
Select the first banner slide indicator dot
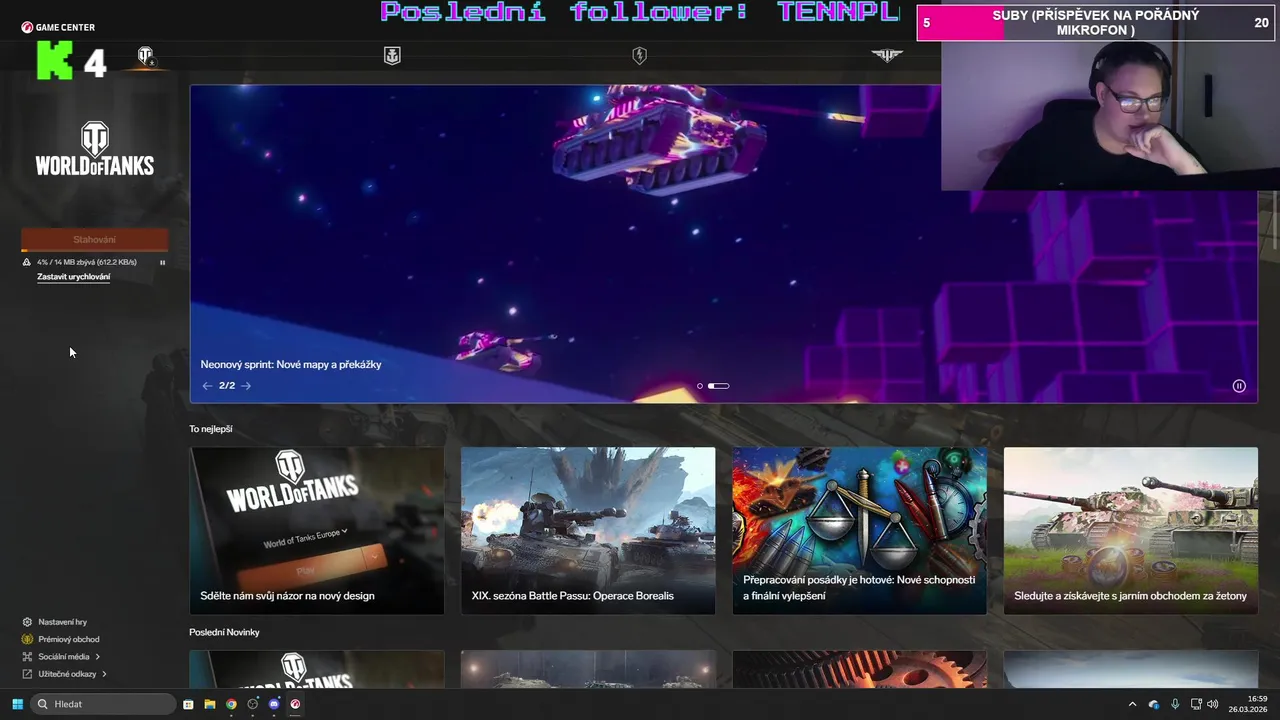700,386
